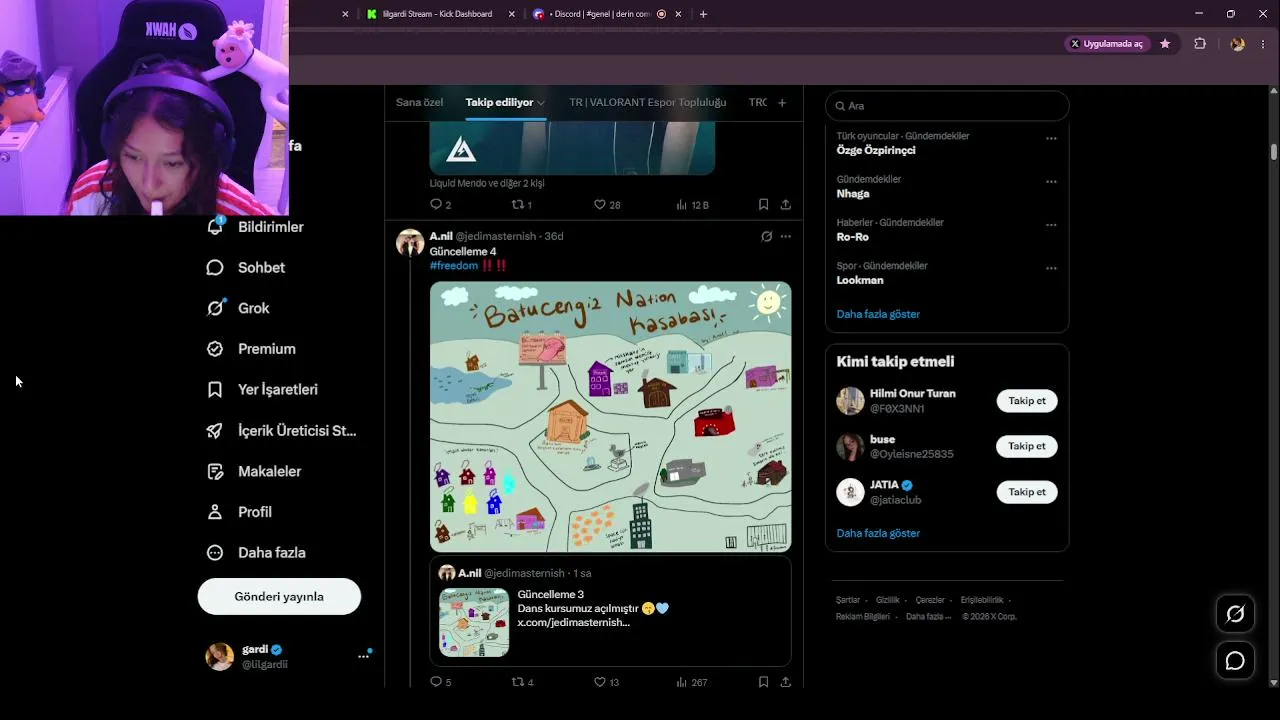Viewport: 1280px width, 720px height.
Task: Follow JATIA account
Action: pos(1027,492)
